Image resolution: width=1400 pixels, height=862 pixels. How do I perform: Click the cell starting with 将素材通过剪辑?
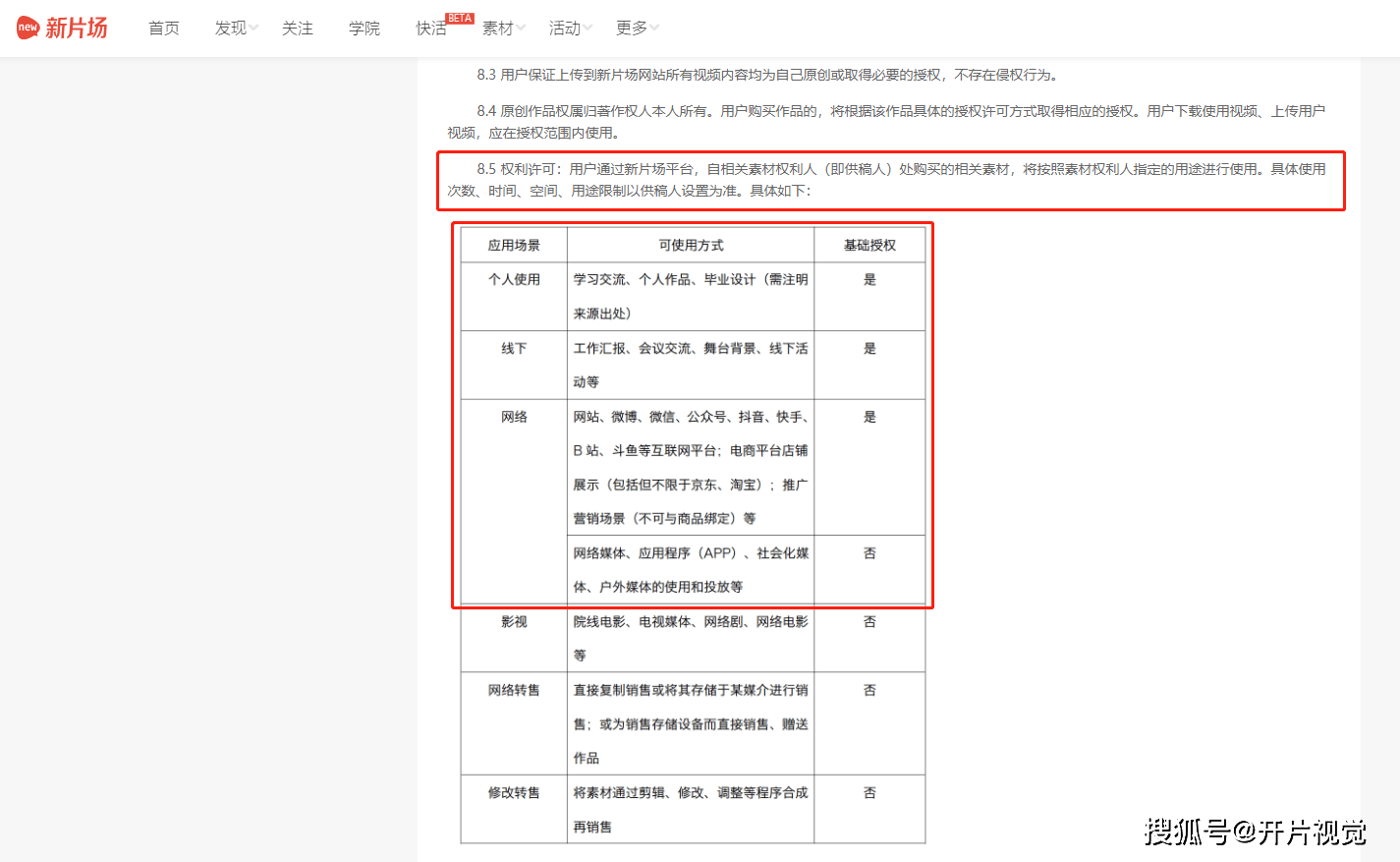[x=691, y=809]
